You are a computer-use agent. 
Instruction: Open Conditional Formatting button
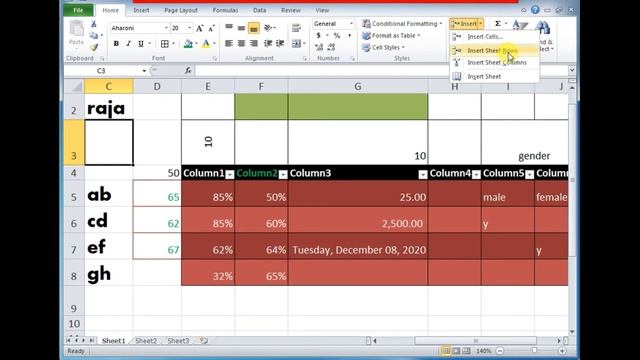click(402, 24)
